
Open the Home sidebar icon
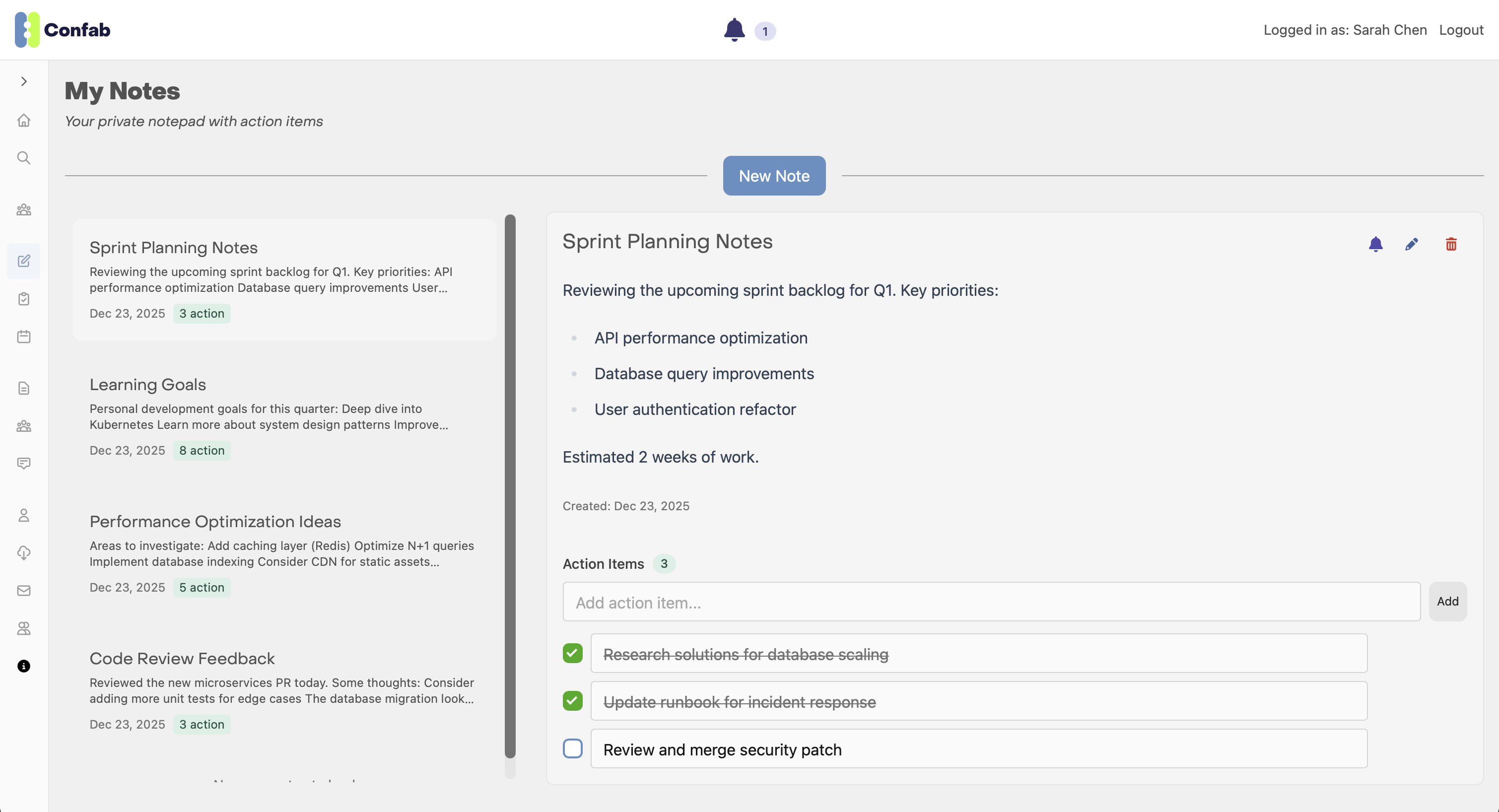pos(23,120)
